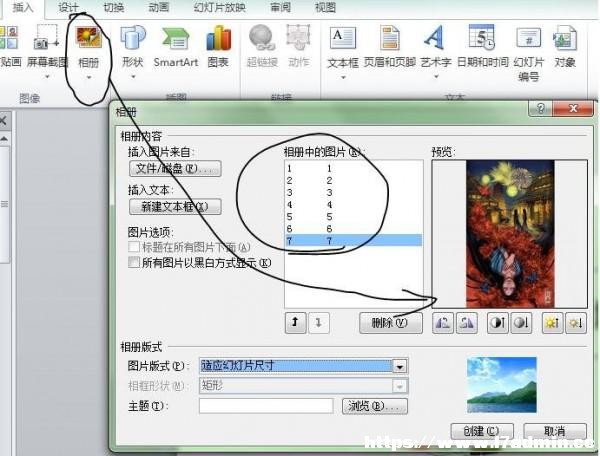This screenshot has height=456, width=600.
Task: Browse (浏览) for a theme
Action: pos(375,406)
